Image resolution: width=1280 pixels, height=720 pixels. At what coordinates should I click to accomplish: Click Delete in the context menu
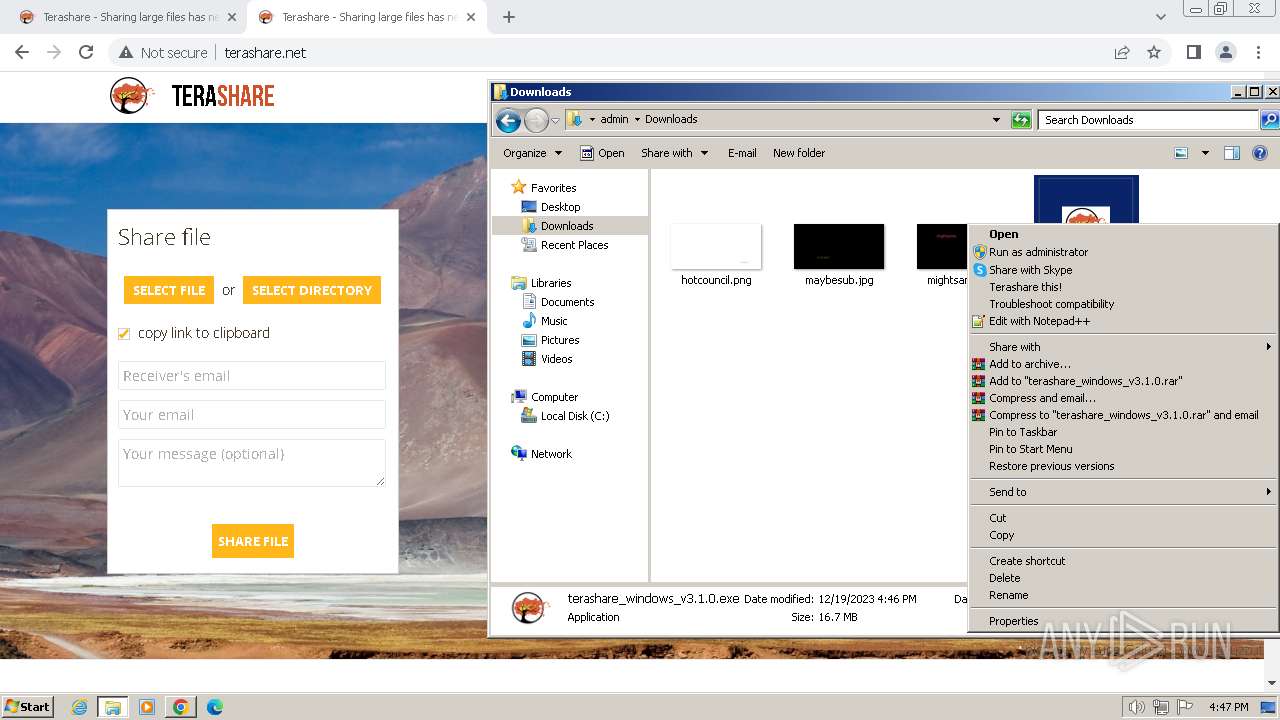point(1004,578)
